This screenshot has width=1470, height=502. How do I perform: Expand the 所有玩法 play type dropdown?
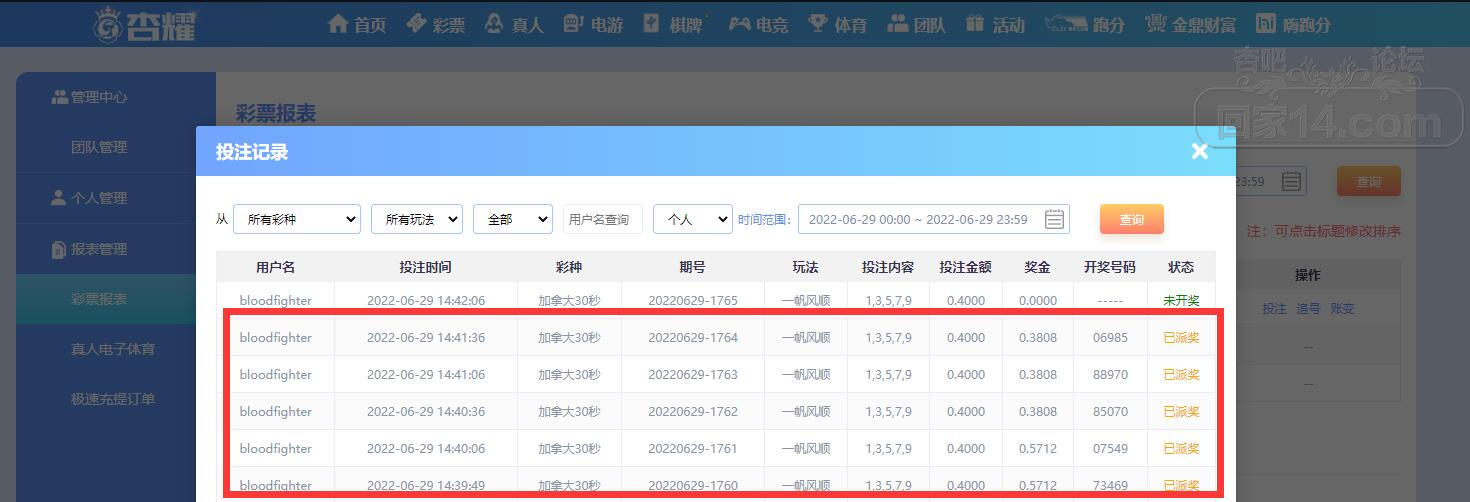tap(417, 219)
